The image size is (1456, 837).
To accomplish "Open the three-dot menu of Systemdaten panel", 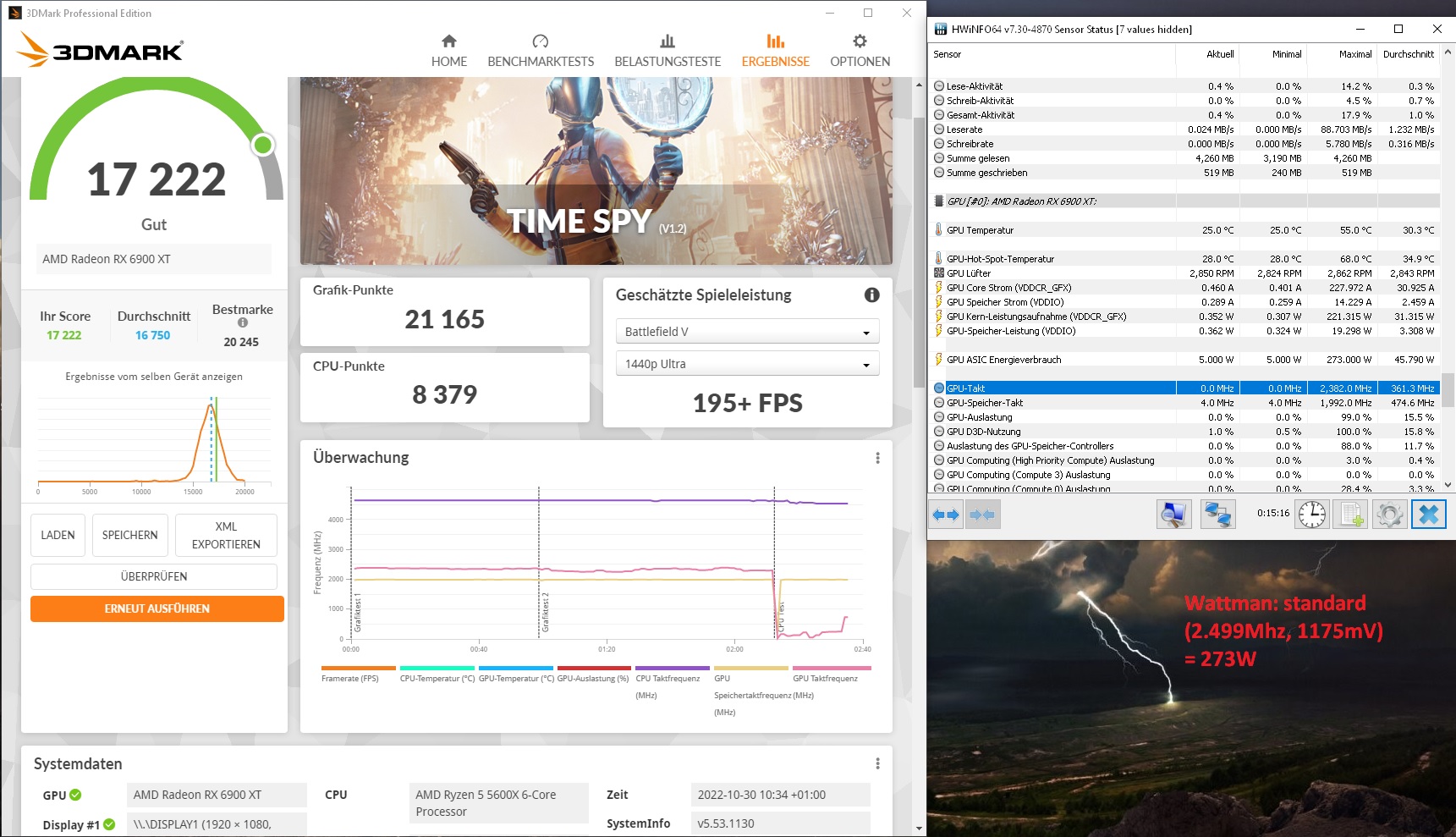I will pos(877,763).
